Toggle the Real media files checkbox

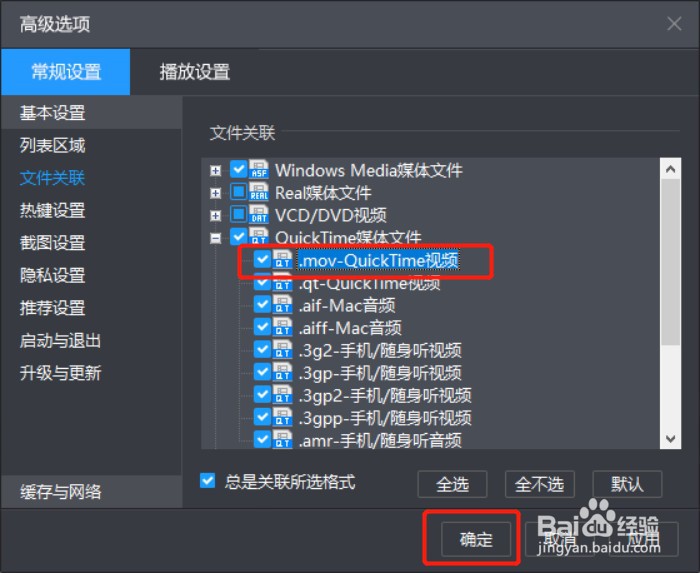(x=238, y=191)
